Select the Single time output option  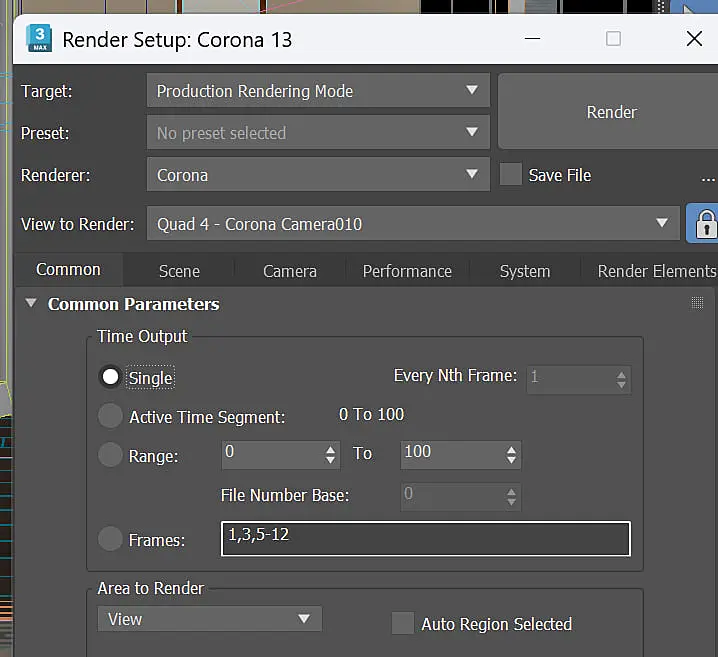[110, 377]
